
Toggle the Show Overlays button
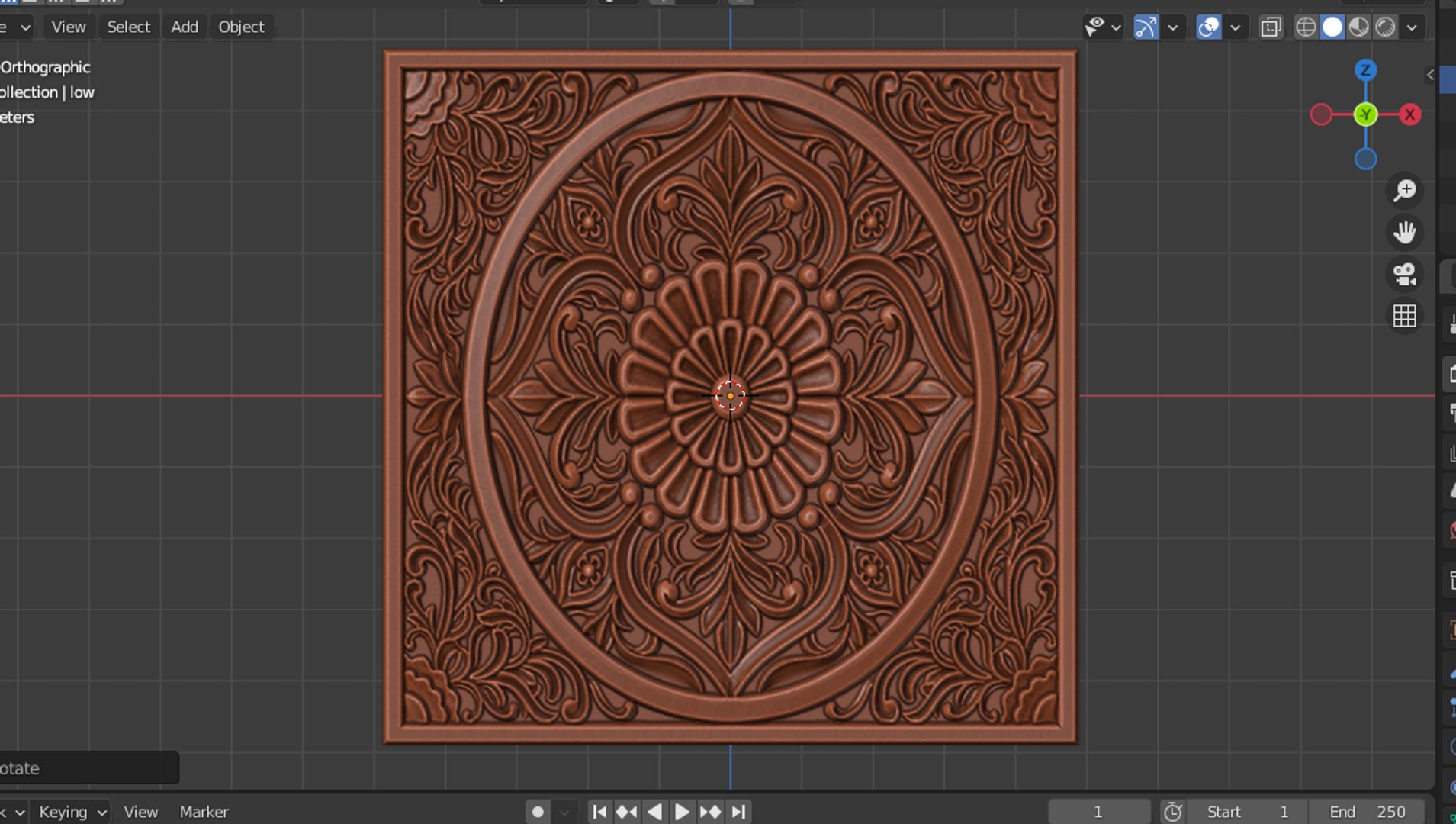(1208, 27)
